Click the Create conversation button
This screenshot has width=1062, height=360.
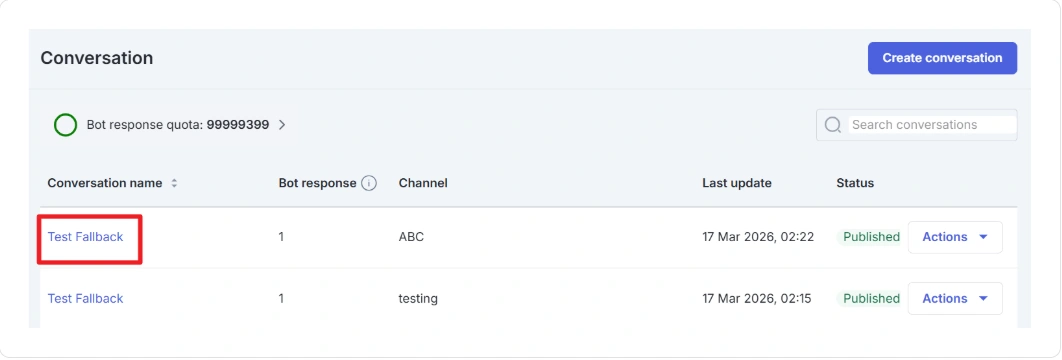(x=942, y=58)
